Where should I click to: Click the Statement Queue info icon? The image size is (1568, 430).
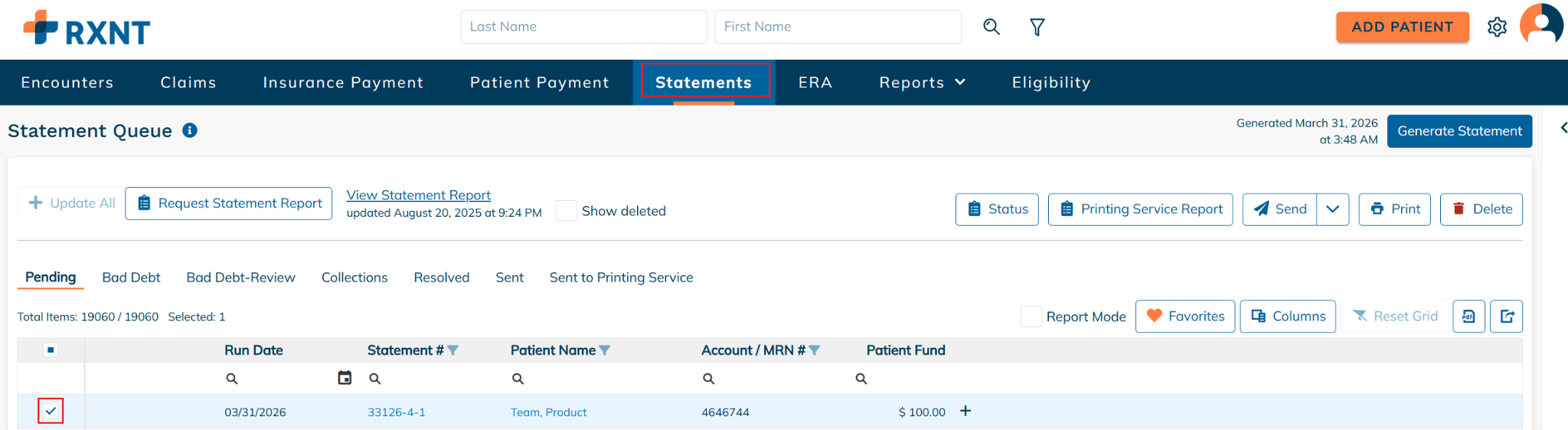click(x=190, y=130)
